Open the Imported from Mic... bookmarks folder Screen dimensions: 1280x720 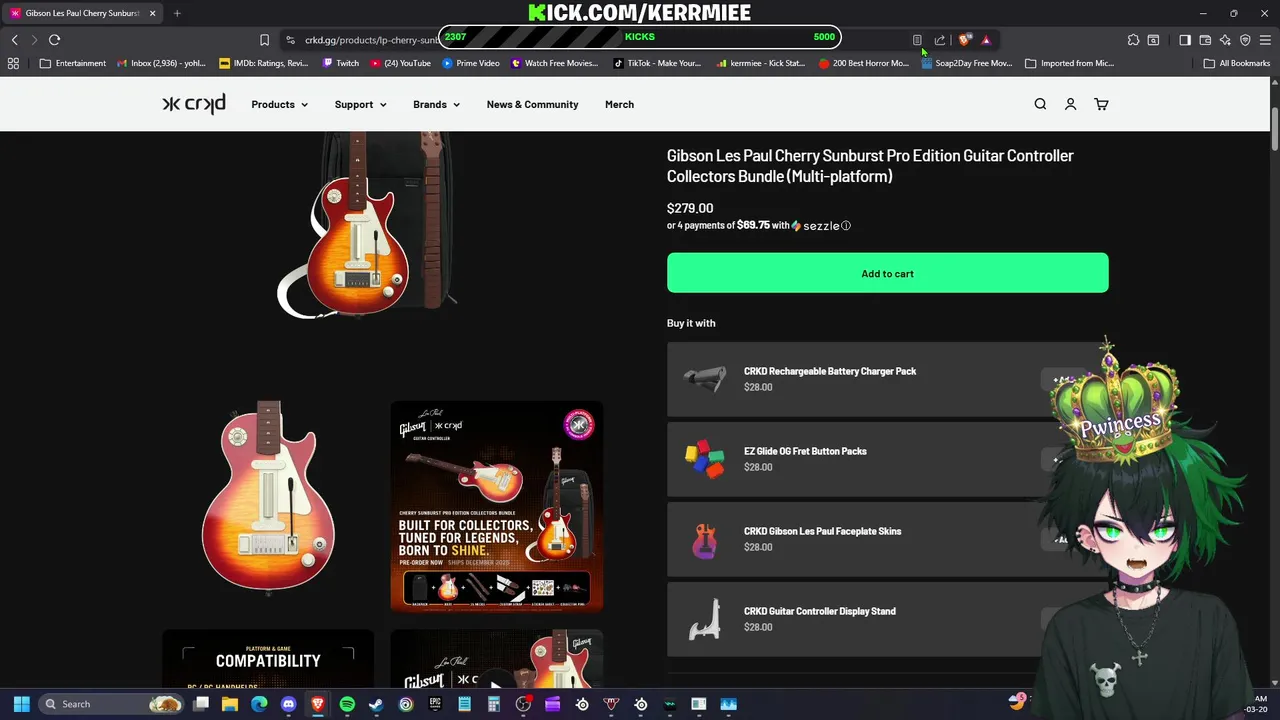pos(1068,63)
